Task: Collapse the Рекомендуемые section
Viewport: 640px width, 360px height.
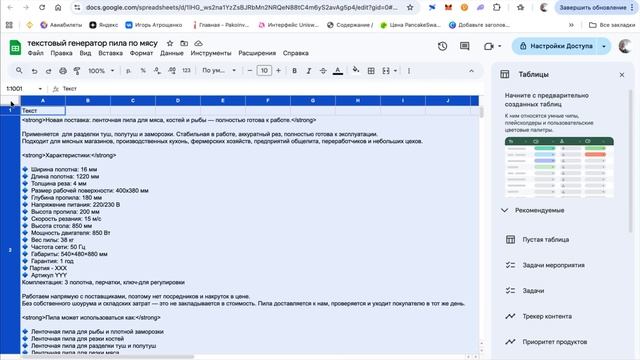Action: (x=504, y=210)
